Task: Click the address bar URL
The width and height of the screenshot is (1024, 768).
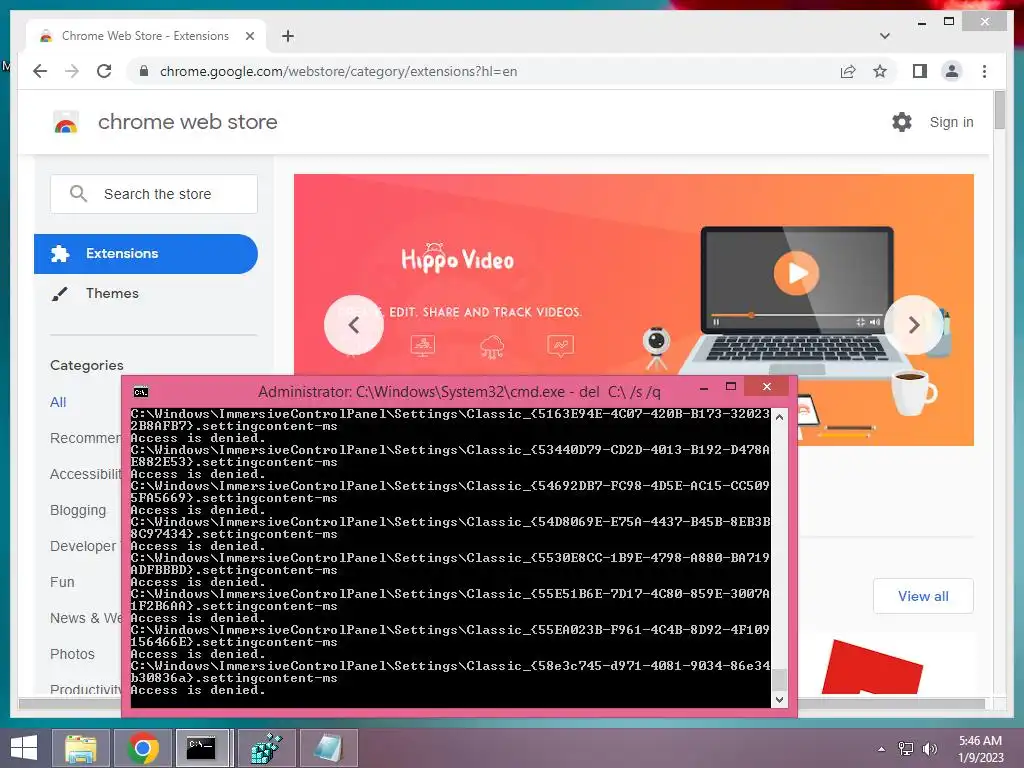Action: click(x=338, y=71)
